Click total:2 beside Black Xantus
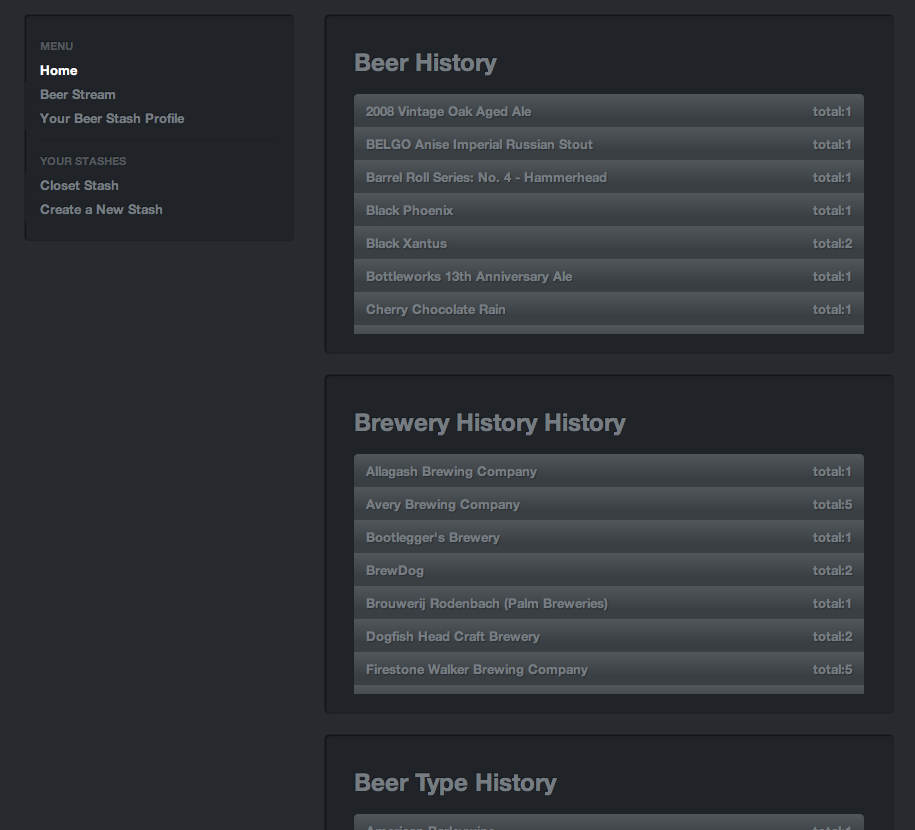Image resolution: width=915 pixels, height=830 pixels. [x=832, y=243]
